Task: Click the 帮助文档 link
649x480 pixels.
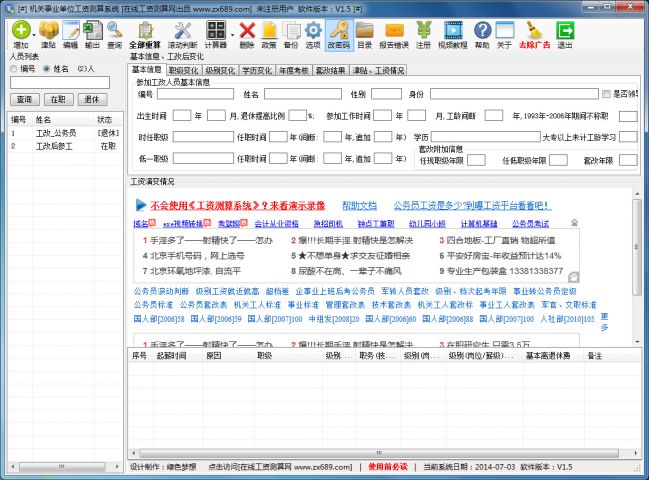Action: tap(359, 203)
